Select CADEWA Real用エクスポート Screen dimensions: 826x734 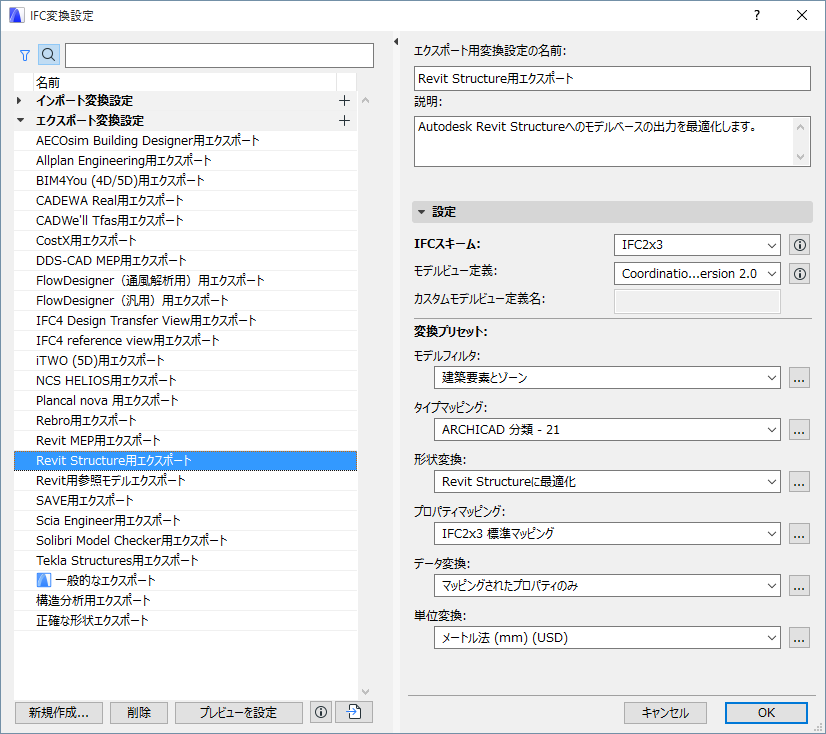pos(185,201)
